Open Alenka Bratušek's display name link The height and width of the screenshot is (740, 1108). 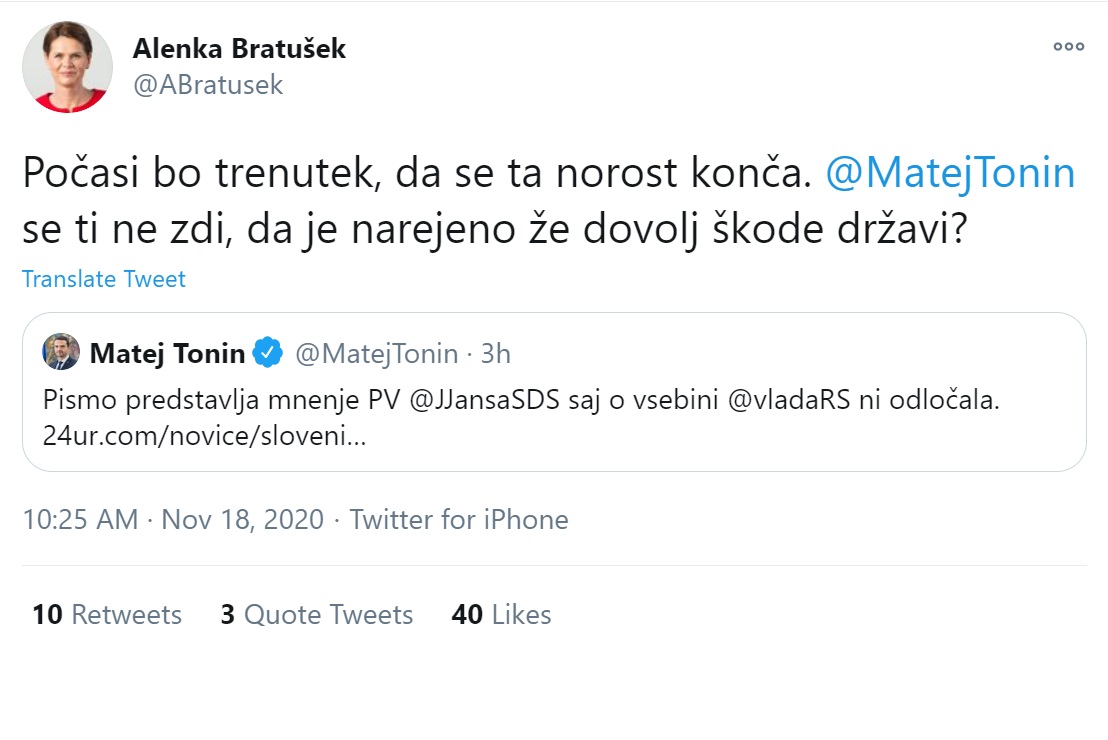point(239,49)
